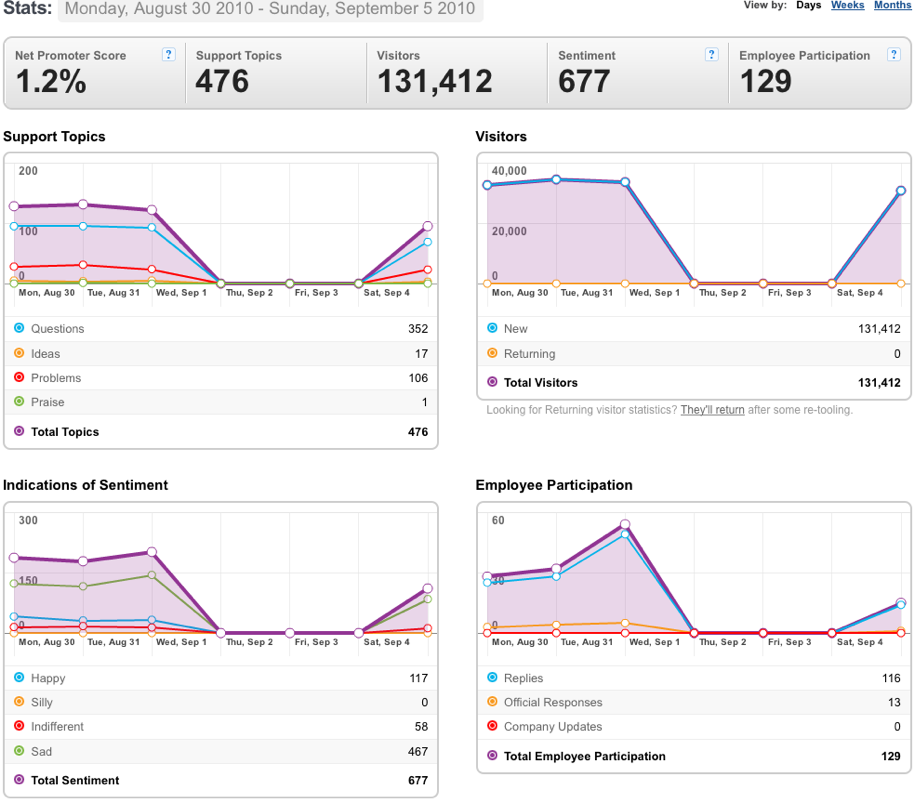Click the Returning visitors legend marker
This screenshot has height=804, width=915.
[493, 353]
